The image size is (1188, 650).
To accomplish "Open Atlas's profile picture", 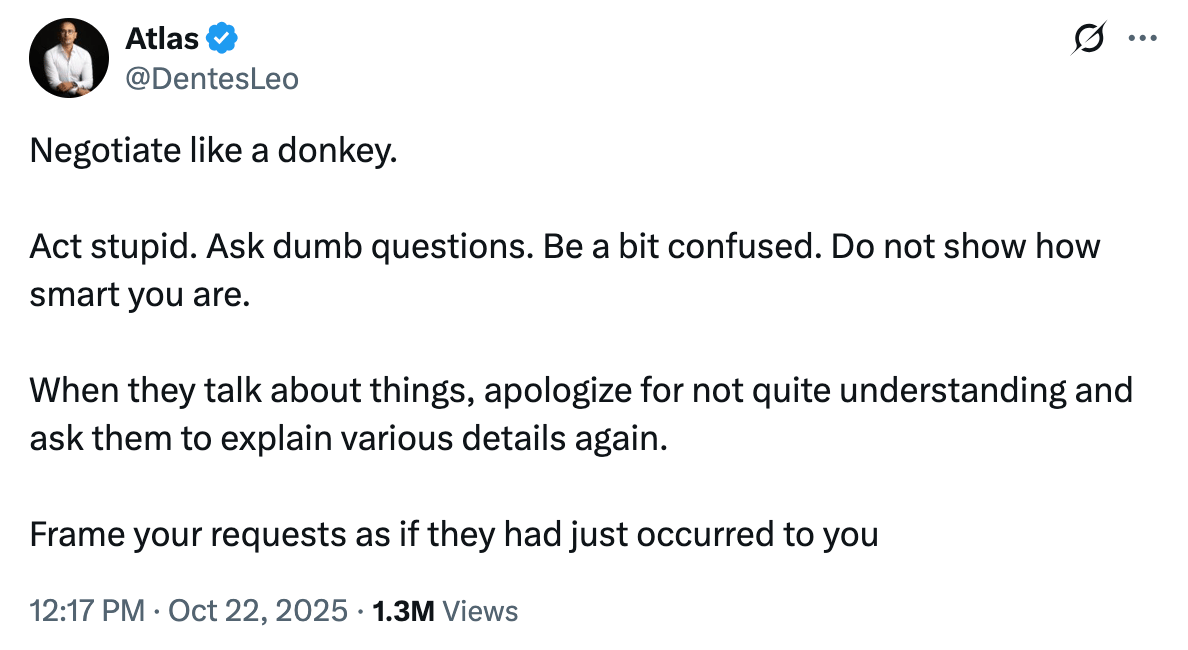I will [69, 58].
